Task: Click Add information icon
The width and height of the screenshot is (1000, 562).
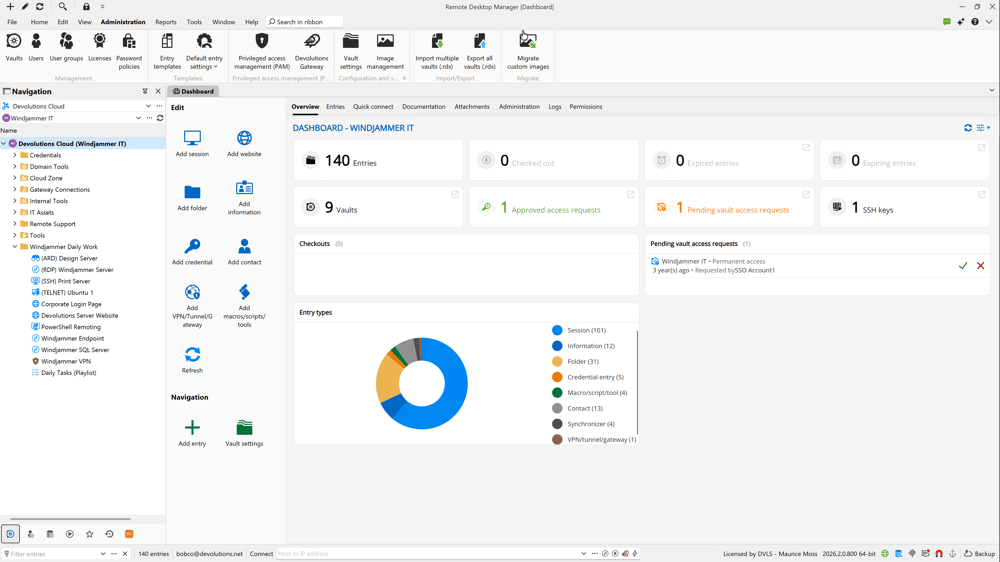Action: click(244, 198)
